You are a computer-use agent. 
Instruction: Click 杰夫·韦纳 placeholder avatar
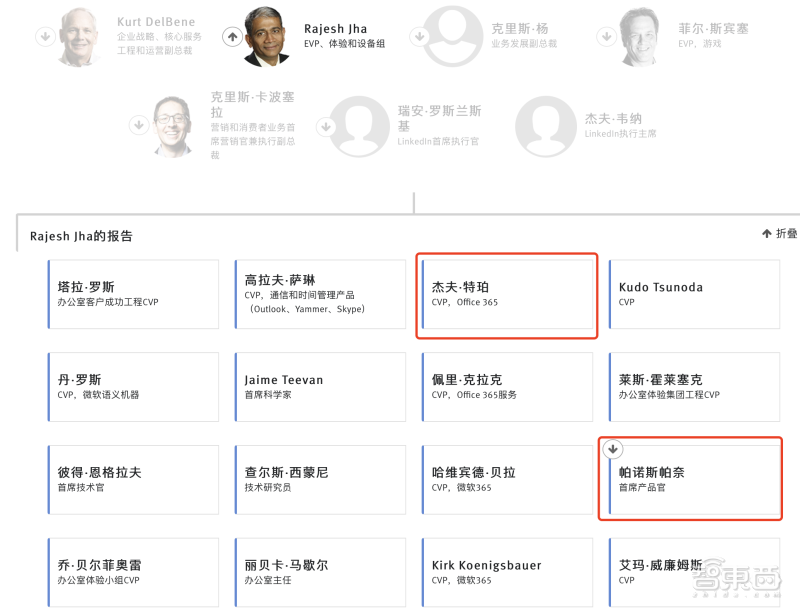pyautogui.click(x=545, y=127)
